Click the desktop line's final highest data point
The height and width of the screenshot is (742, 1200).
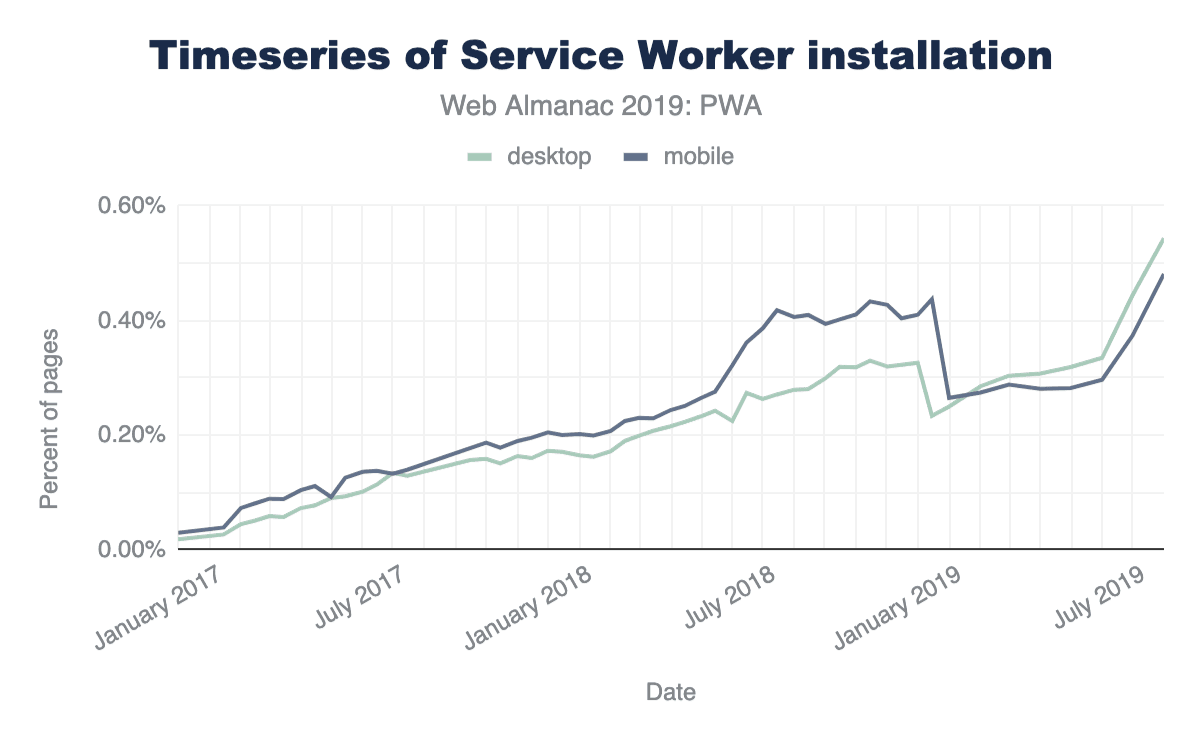click(1163, 240)
